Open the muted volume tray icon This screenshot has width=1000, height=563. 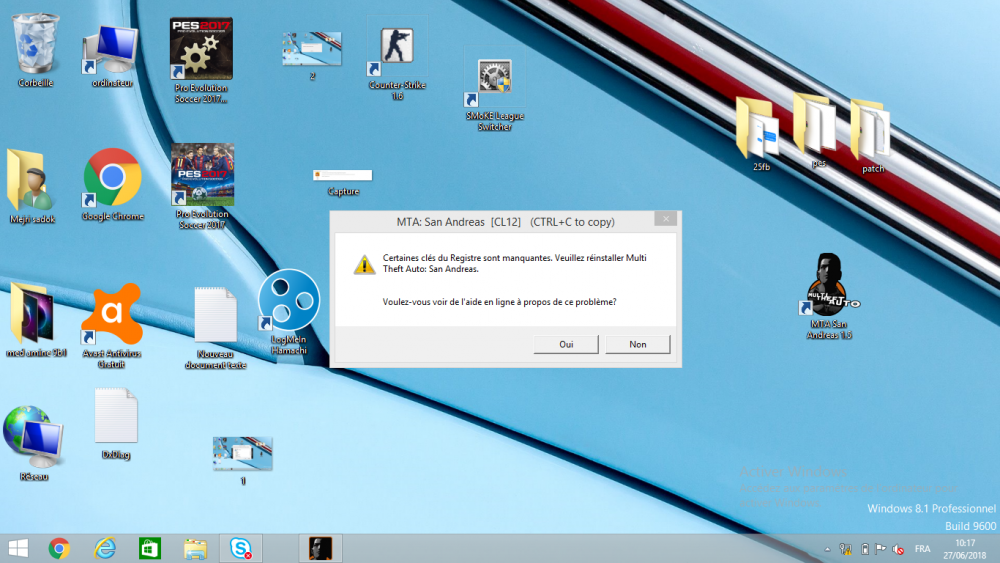[x=898, y=549]
